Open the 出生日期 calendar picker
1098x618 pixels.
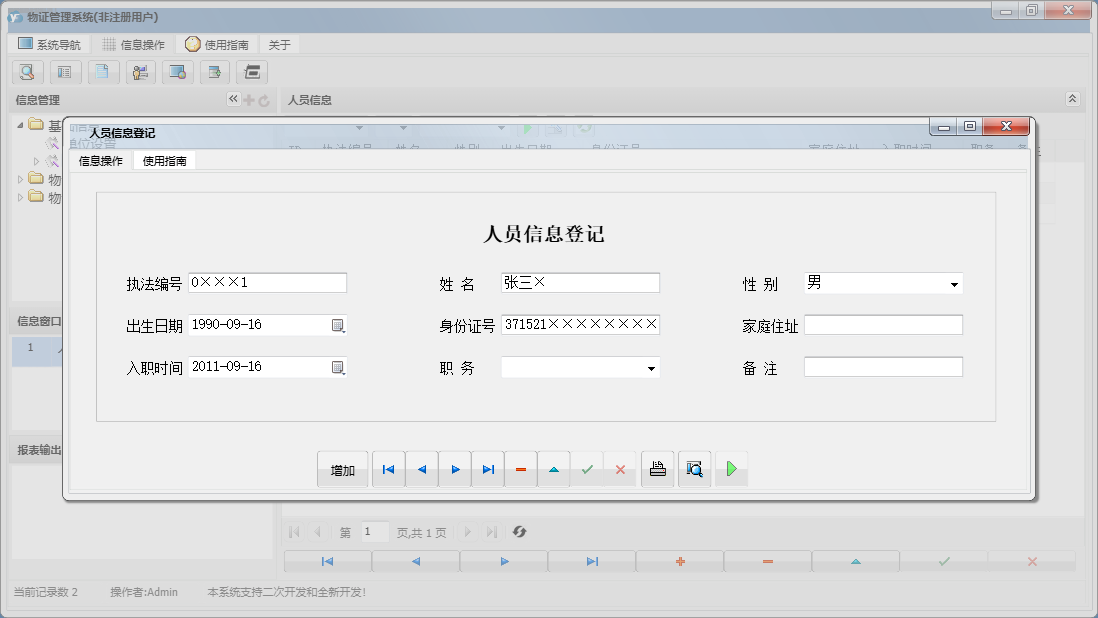[x=338, y=325]
